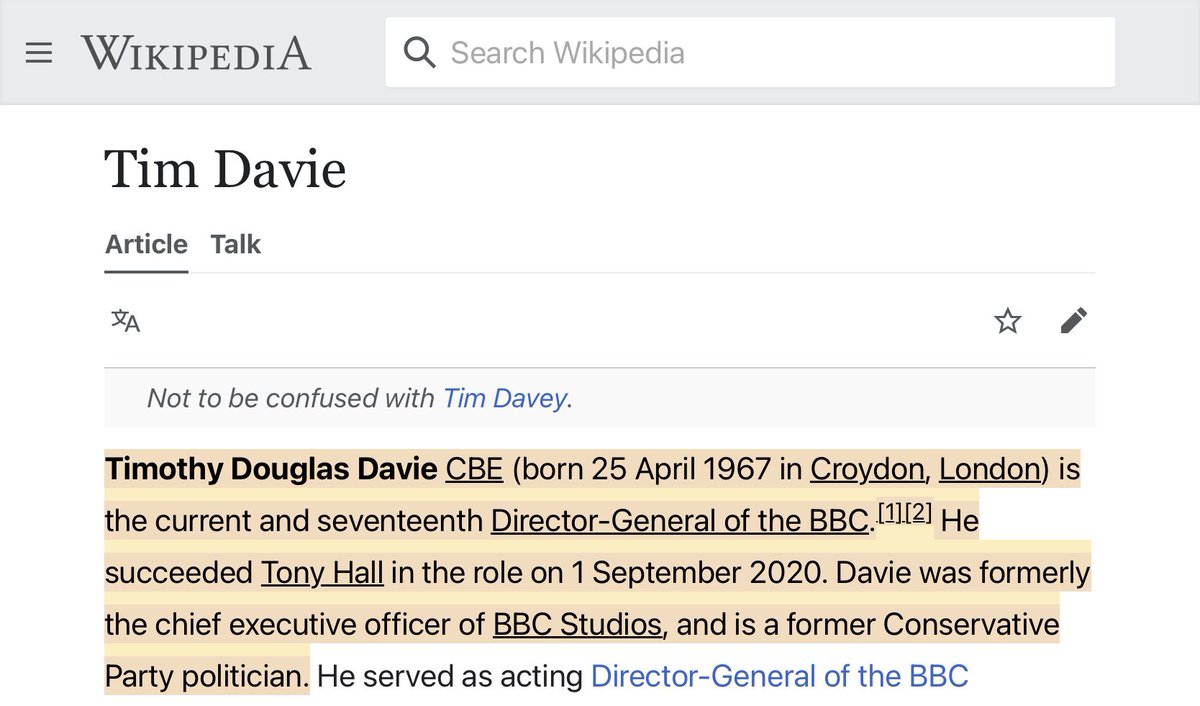
Task: Click the page heading Tim Davie
Action: point(225,170)
